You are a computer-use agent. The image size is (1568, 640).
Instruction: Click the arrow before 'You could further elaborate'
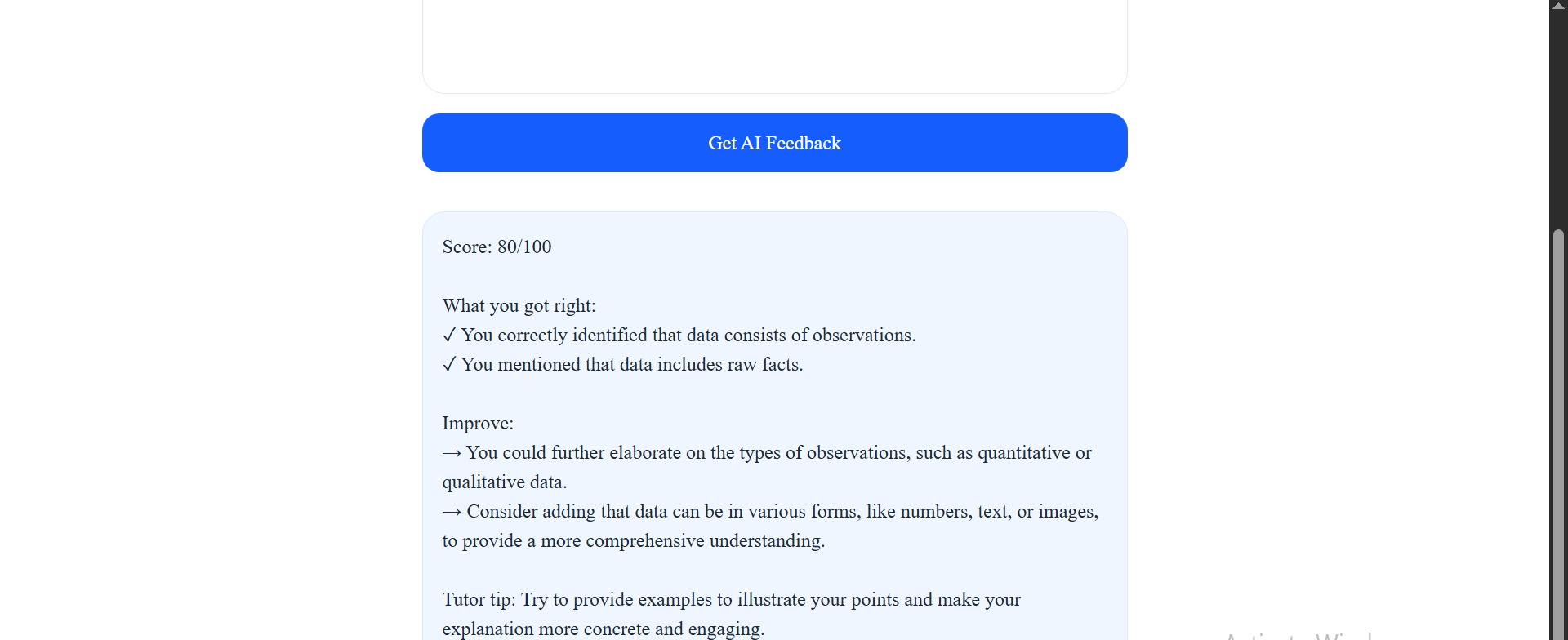click(x=452, y=453)
